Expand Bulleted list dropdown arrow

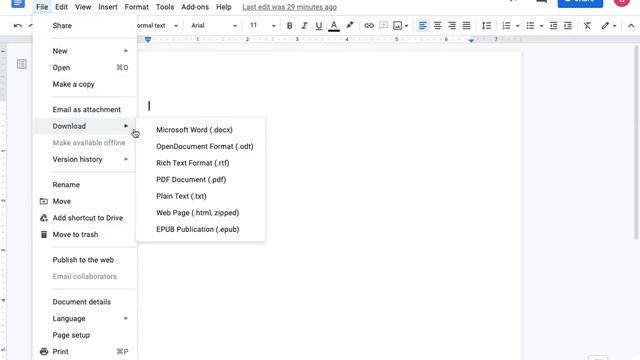[541, 26]
